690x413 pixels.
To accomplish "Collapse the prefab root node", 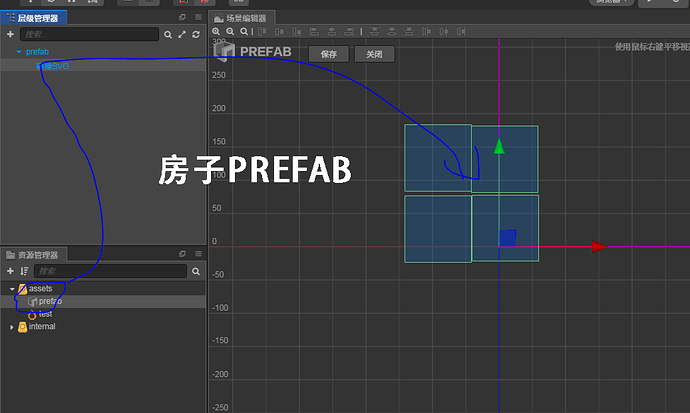I will point(19,52).
